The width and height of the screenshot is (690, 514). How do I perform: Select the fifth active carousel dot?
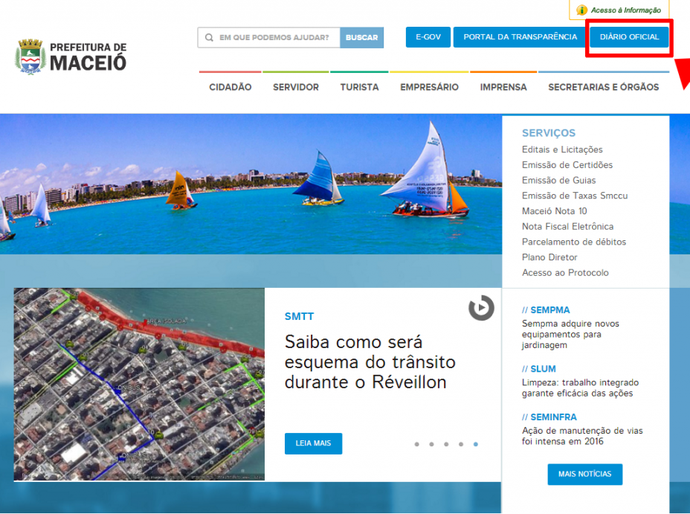476,444
